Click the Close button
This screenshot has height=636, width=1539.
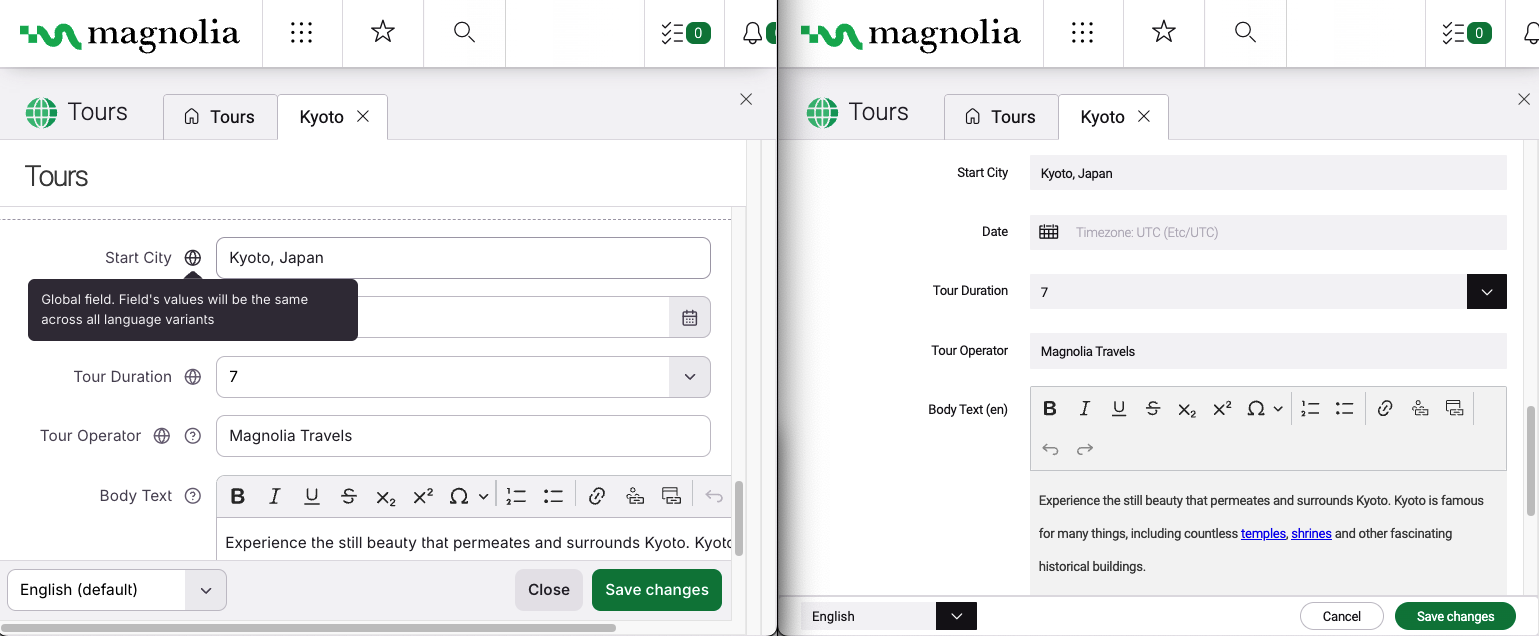(548, 590)
